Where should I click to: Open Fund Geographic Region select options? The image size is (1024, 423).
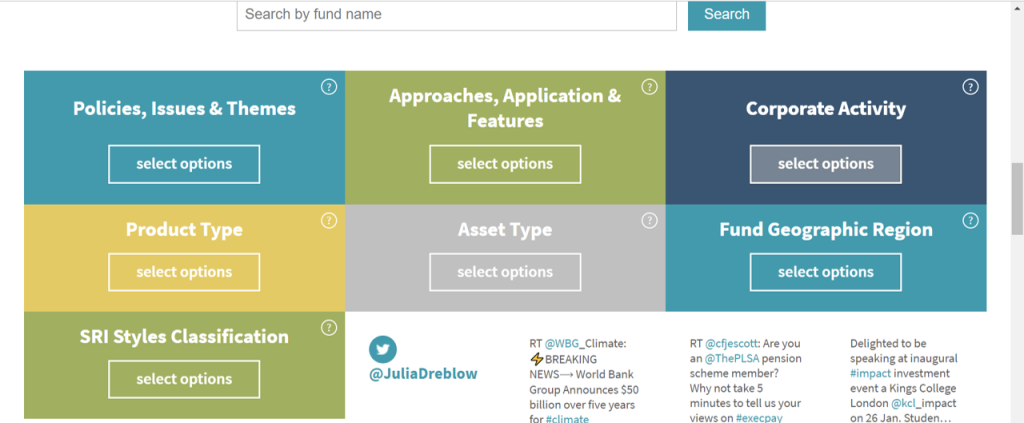(825, 272)
